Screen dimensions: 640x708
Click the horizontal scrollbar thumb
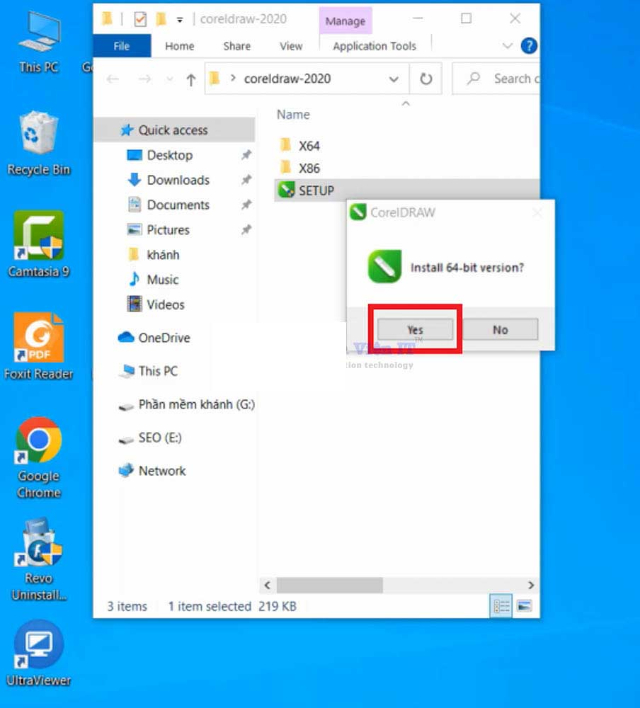(x=330, y=585)
